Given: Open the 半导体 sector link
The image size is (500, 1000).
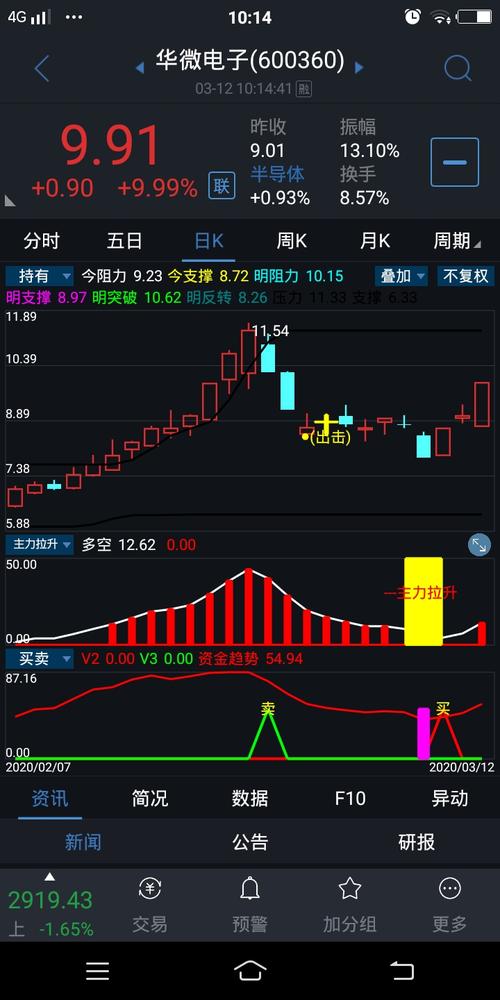Looking at the screenshot, I should [x=277, y=173].
